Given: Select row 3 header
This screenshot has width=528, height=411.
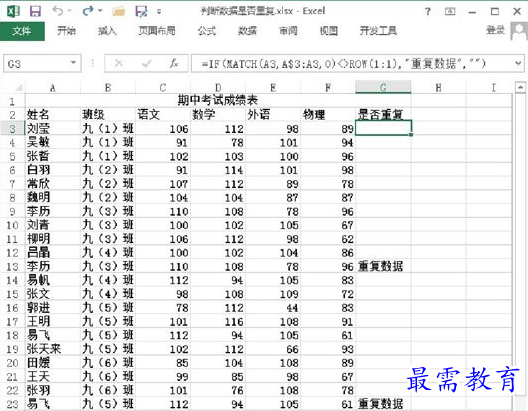Looking at the screenshot, I should click(x=12, y=129).
